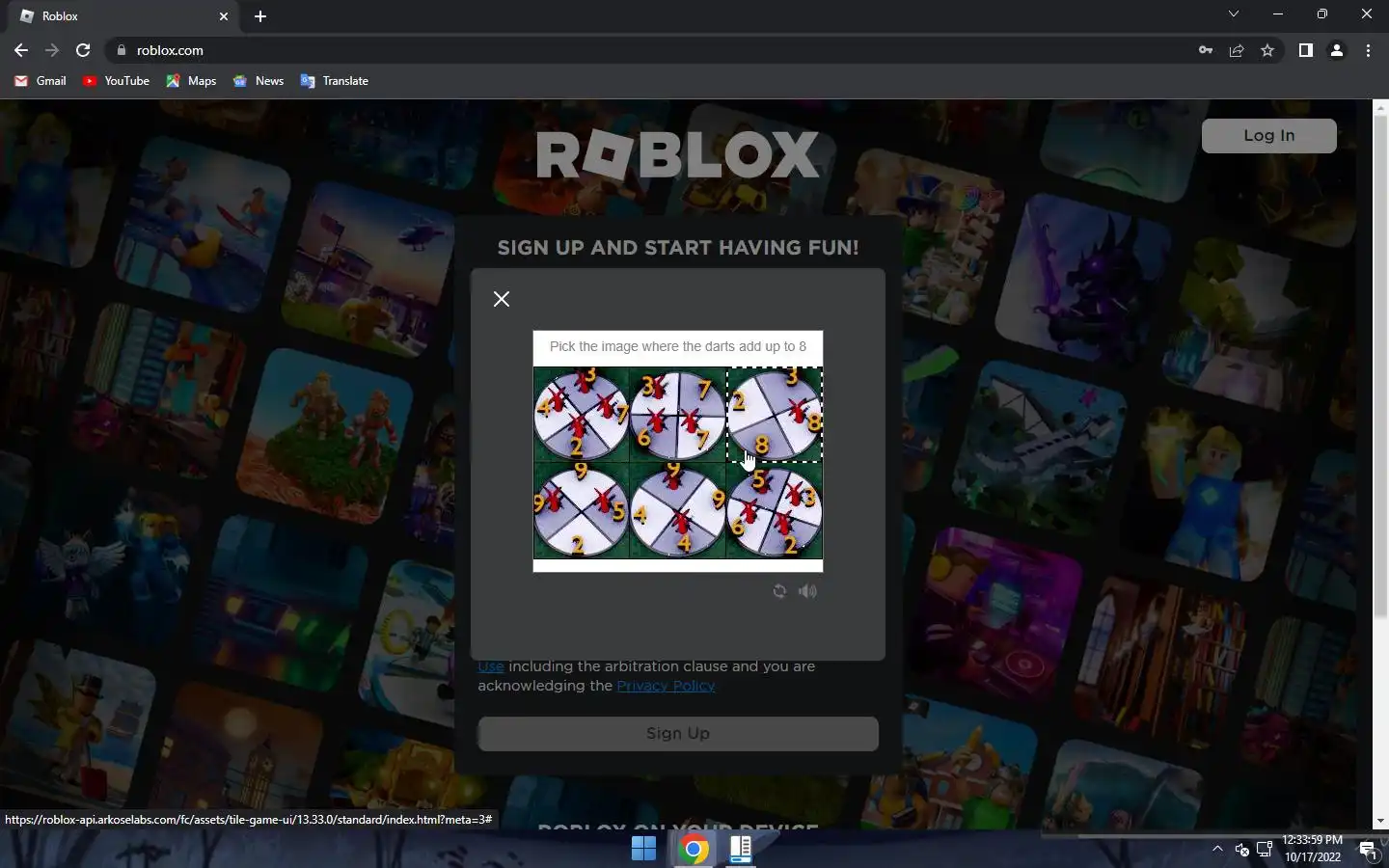Restart the captcha challenge with the refresh icon
This screenshot has height=868, width=1389.
coord(779,591)
